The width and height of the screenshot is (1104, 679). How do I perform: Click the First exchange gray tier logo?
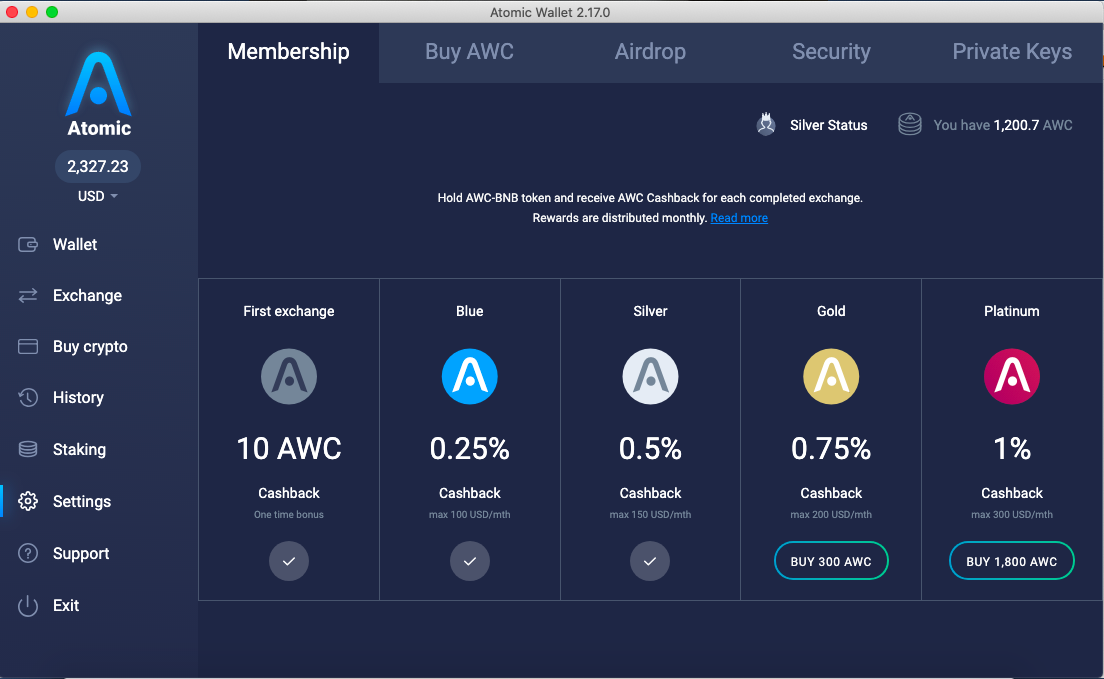tap(289, 376)
